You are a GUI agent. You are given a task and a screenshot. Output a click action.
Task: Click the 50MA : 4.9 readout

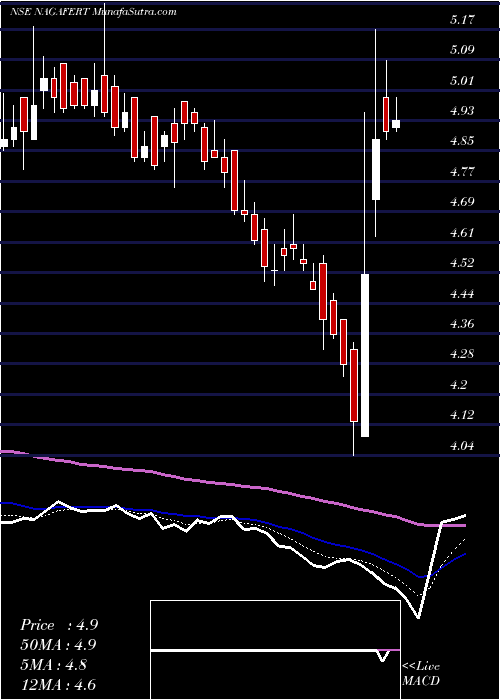pyautogui.click(x=59, y=645)
